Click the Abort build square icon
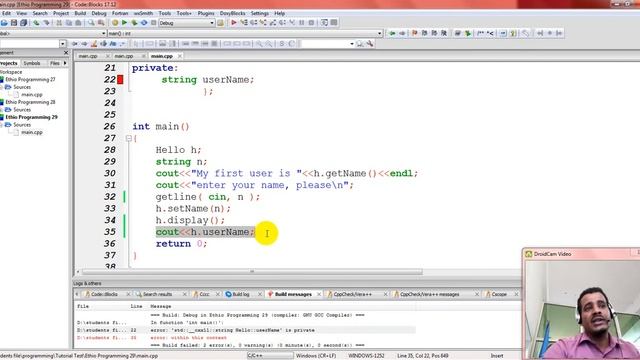The width and height of the screenshot is (640, 360). pyautogui.click(x=153, y=23)
